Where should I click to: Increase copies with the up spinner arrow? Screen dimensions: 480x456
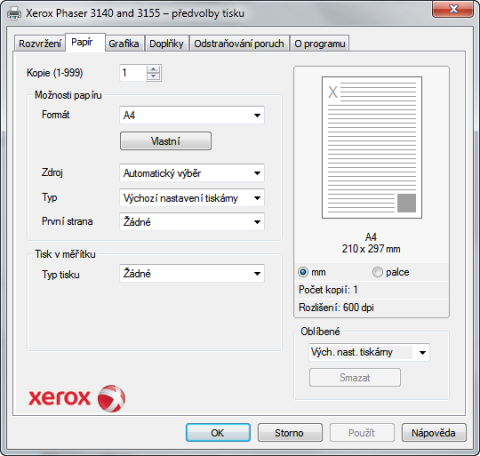click(x=153, y=69)
